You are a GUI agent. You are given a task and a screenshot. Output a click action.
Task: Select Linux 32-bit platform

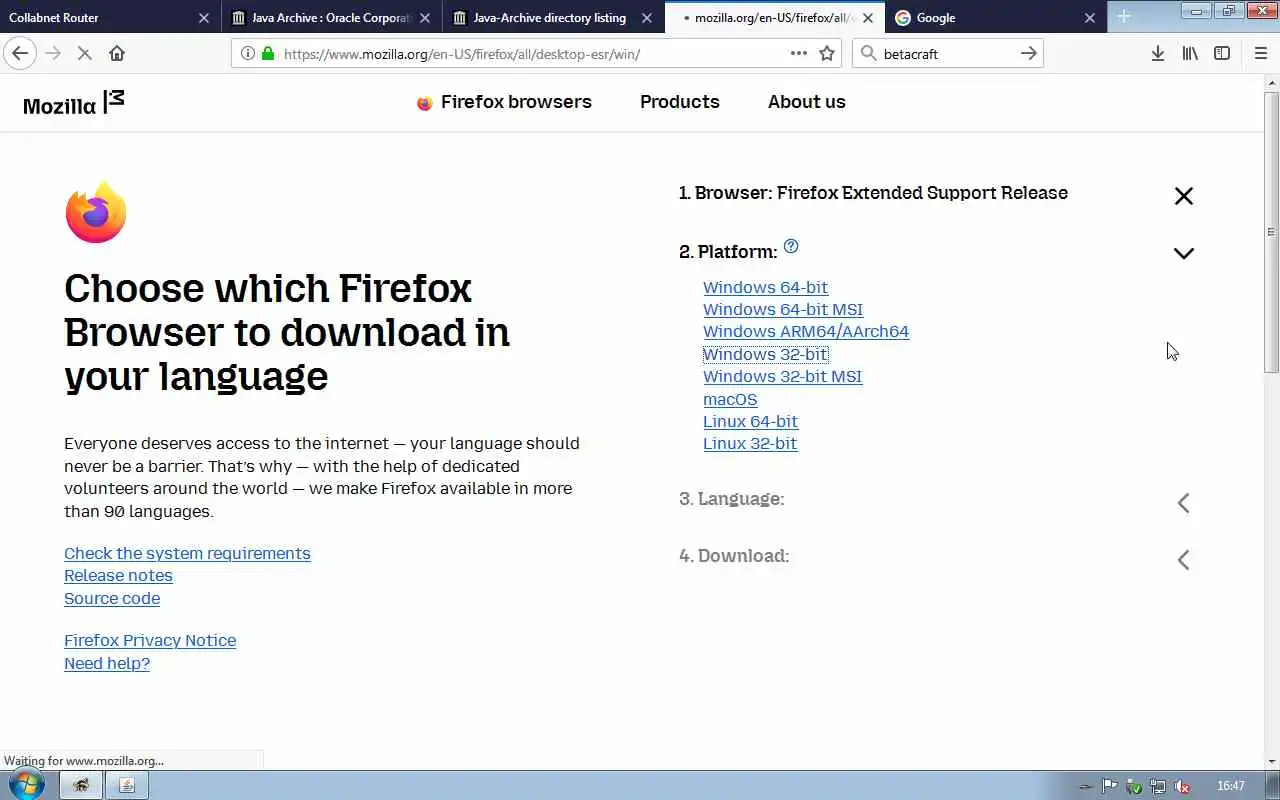click(750, 444)
